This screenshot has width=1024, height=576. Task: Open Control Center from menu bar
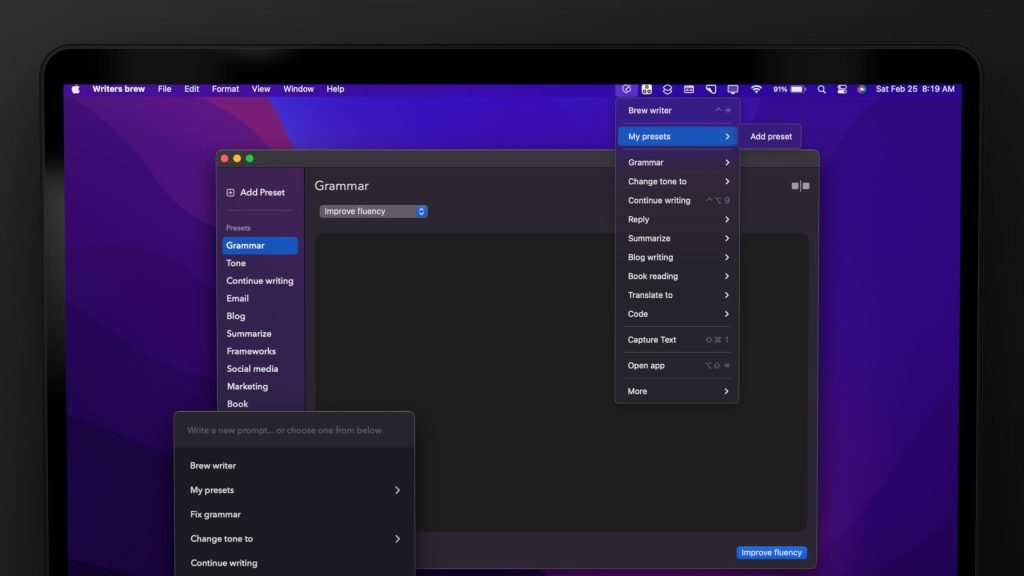pyautogui.click(x=842, y=89)
